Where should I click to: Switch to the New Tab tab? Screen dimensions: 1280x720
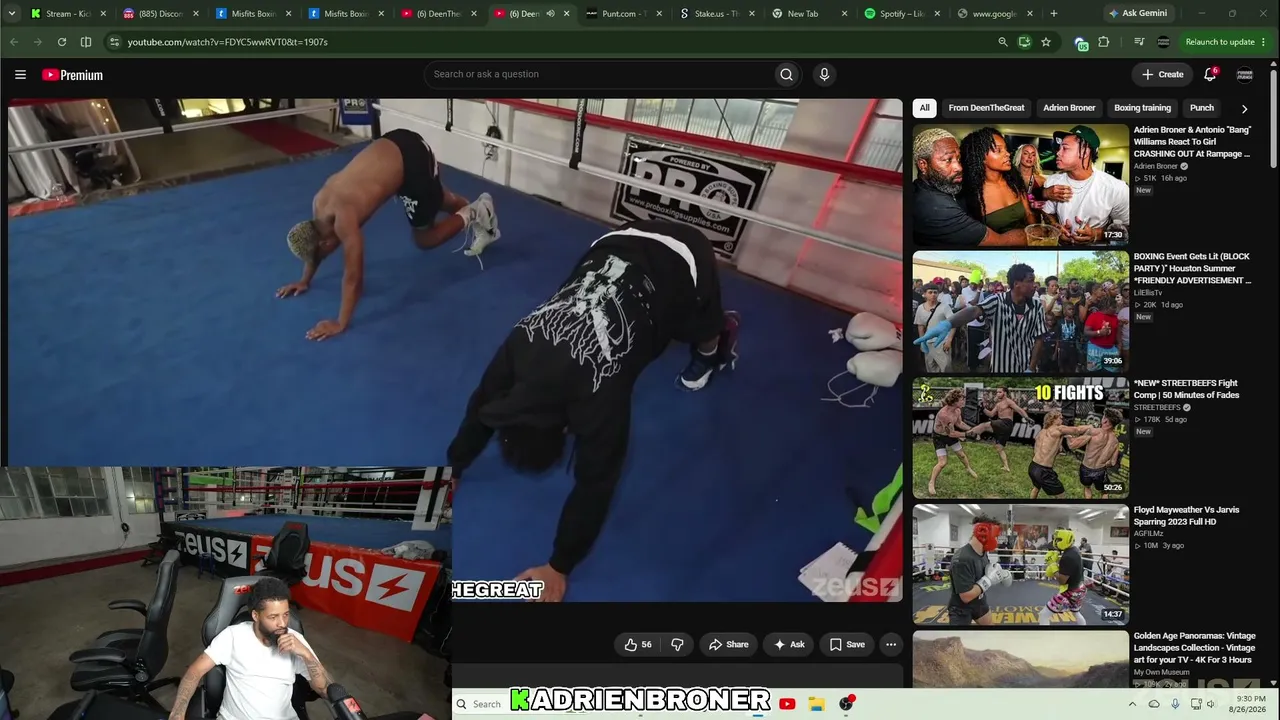809,14
